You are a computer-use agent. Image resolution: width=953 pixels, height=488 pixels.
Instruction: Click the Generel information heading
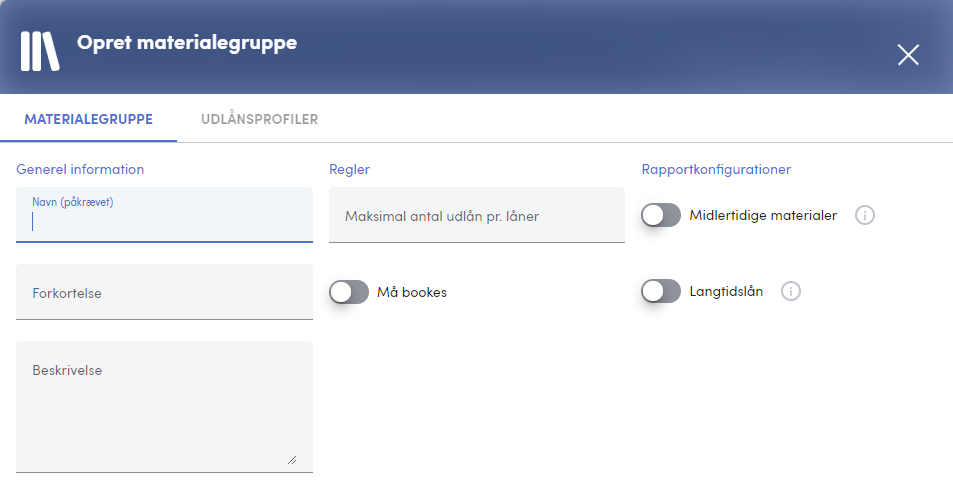click(80, 170)
